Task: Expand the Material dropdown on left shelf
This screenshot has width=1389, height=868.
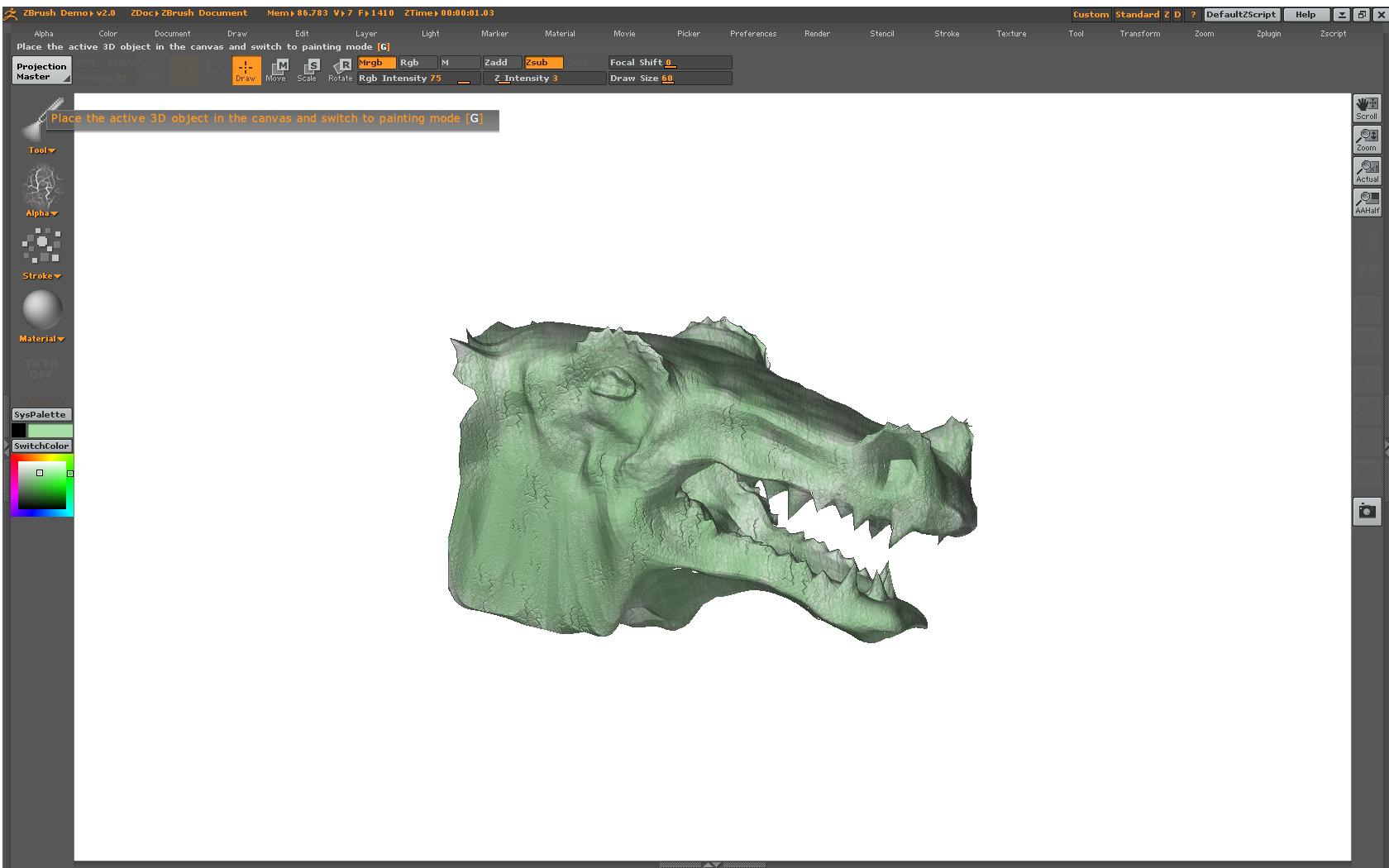Action: point(41,339)
